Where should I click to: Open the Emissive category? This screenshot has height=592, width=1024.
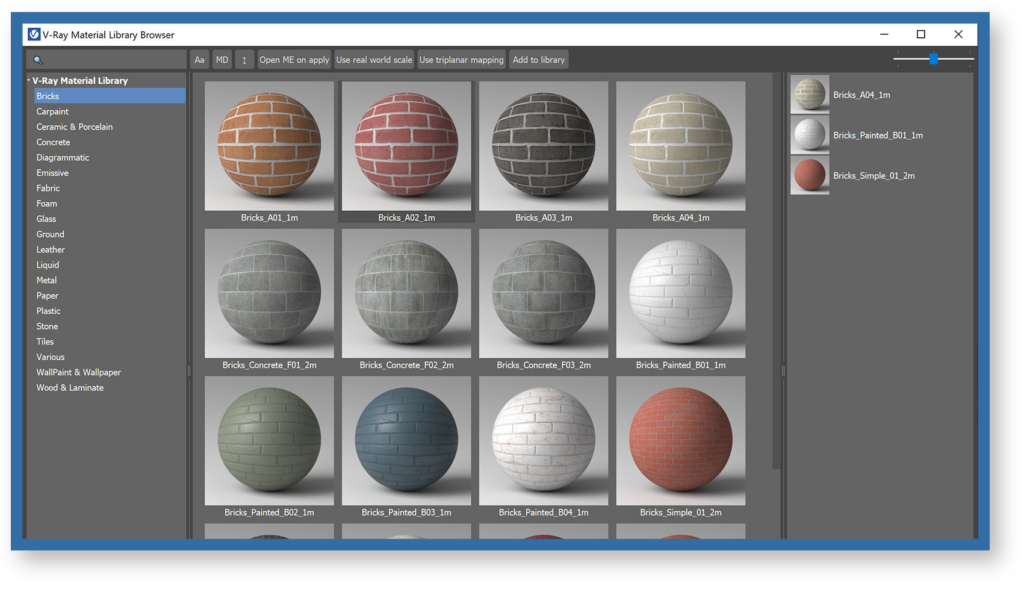(x=52, y=173)
